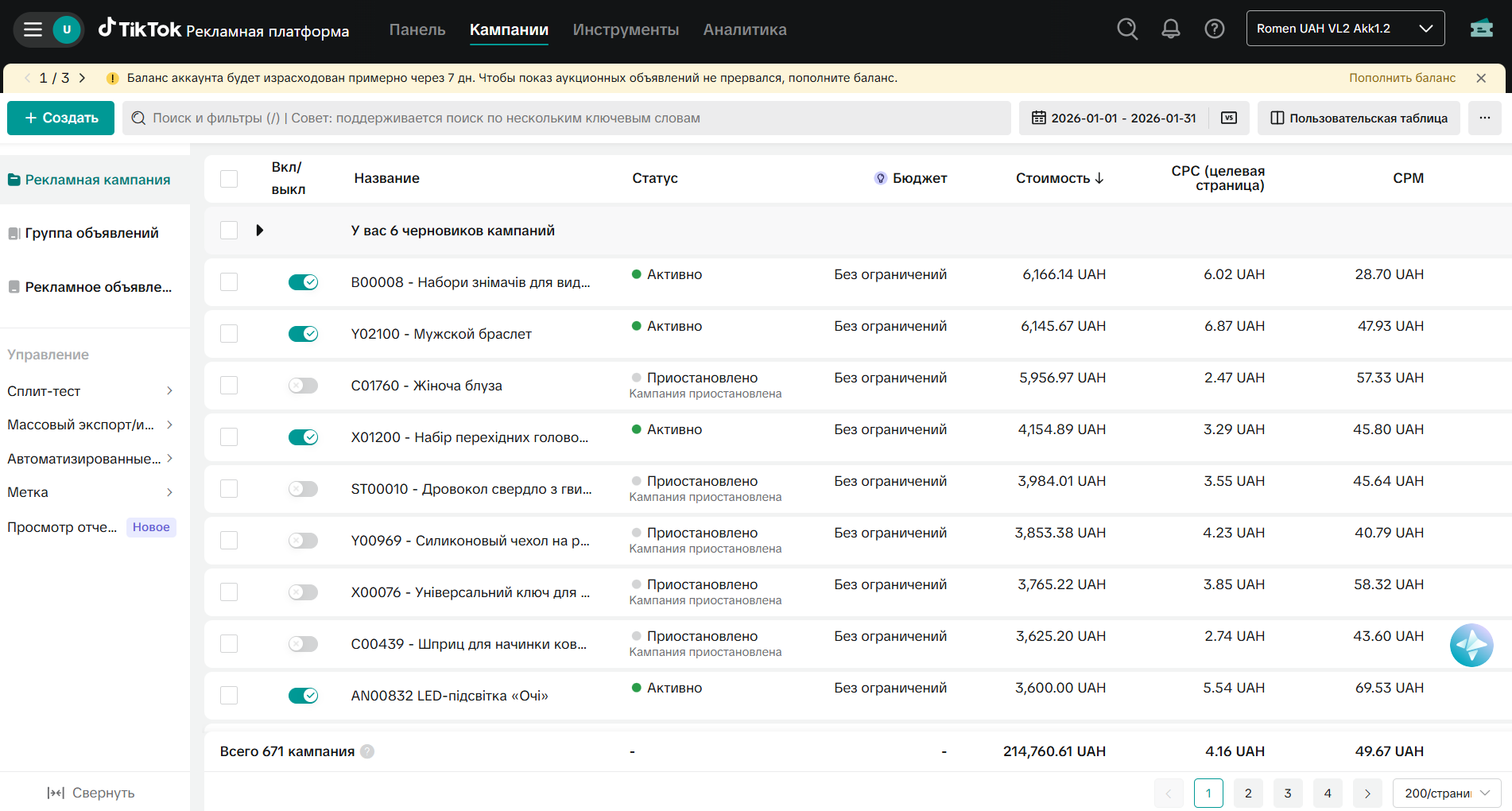Click the Создать button
1512x811 pixels.
[x=61, y=118]
